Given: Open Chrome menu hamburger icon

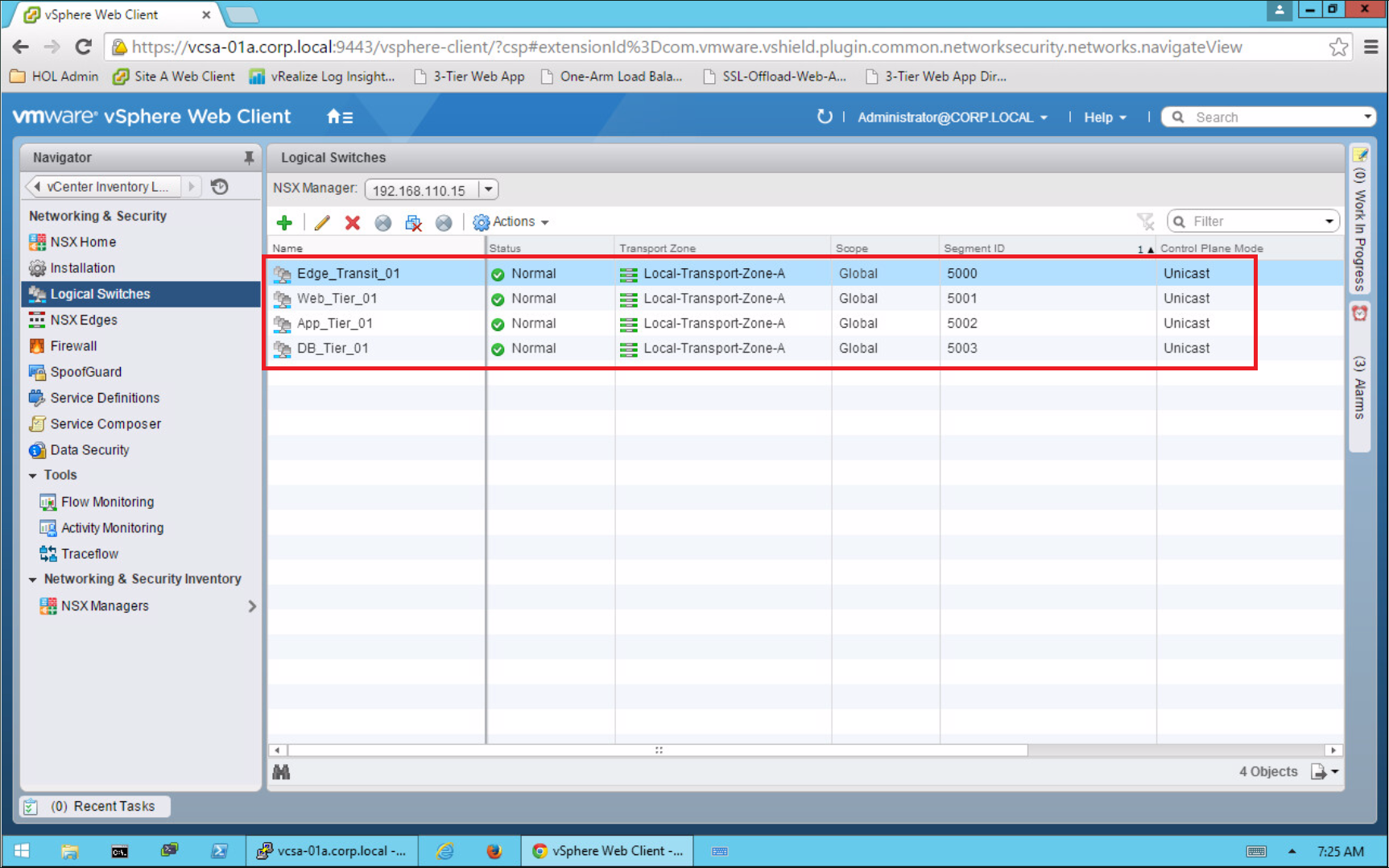Looking at the screenshot, I should coord(1370,47).
